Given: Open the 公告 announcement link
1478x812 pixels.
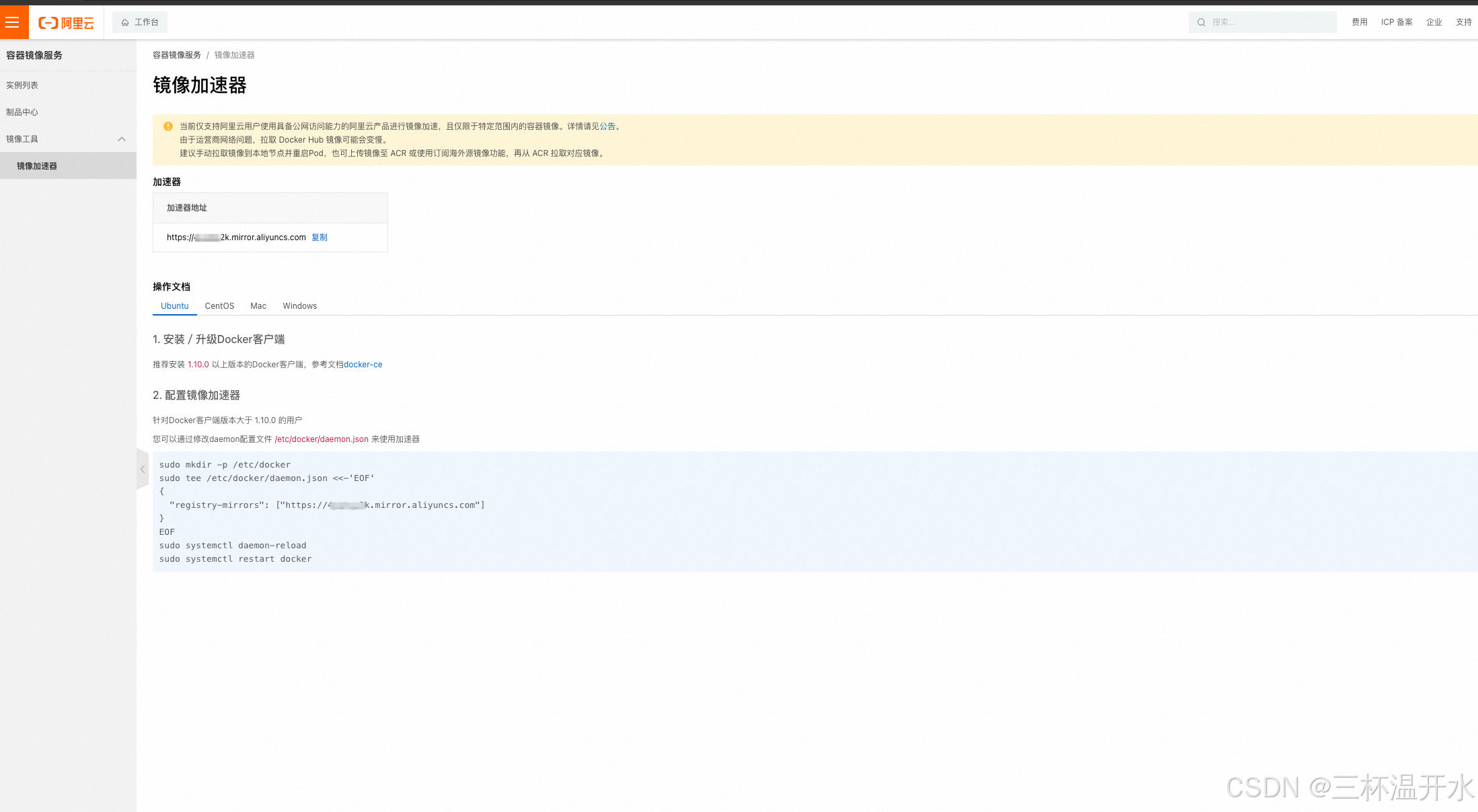Looking at the screenshot, I should (x=607, y=126).
